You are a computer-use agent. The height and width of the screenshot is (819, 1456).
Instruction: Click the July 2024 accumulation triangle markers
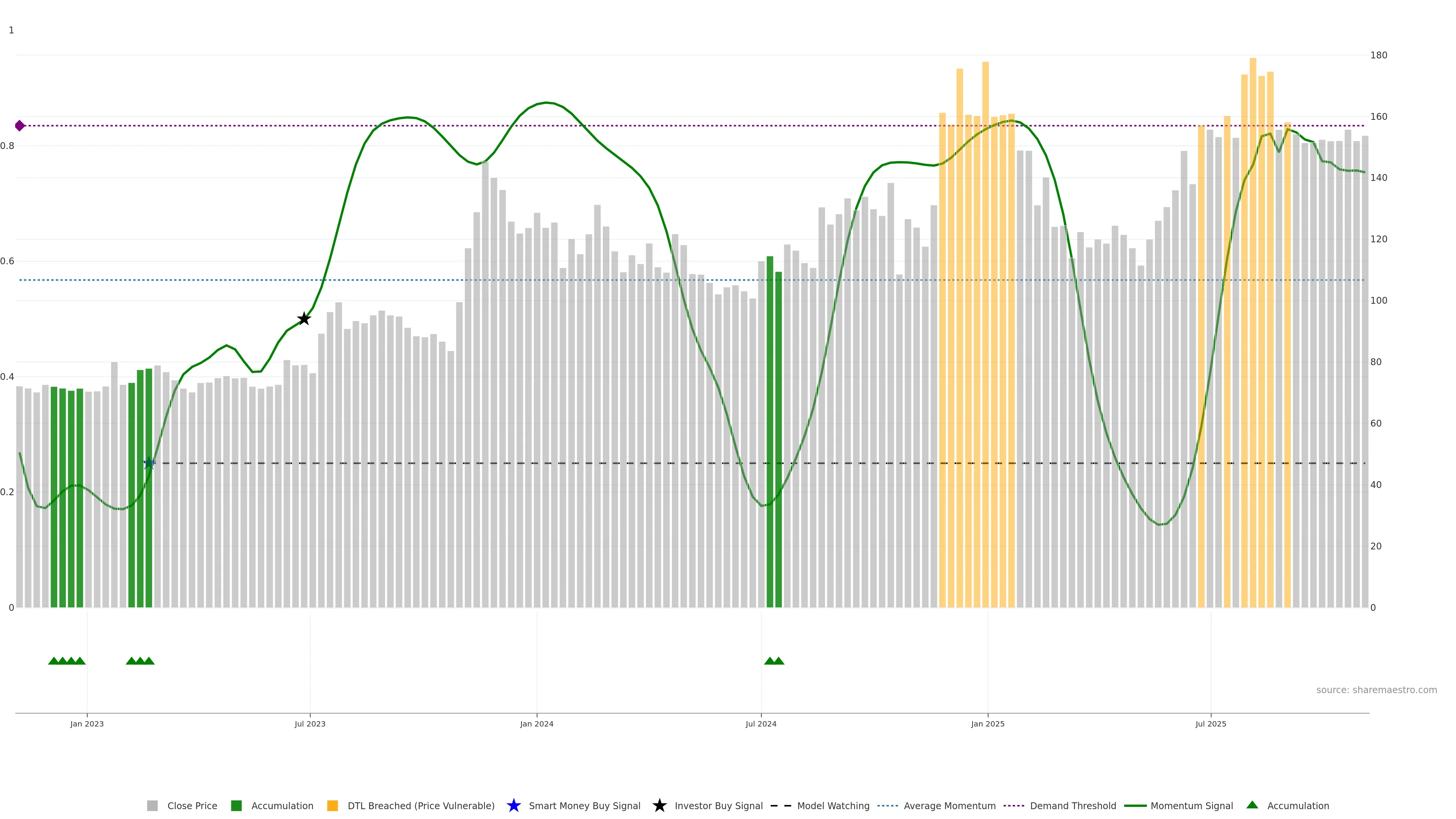[x=774, y=661]
